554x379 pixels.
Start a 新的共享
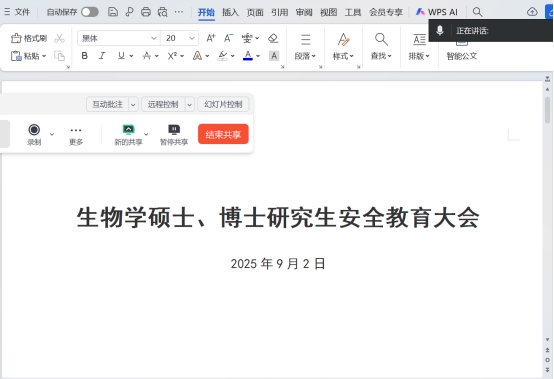point(128,135)
